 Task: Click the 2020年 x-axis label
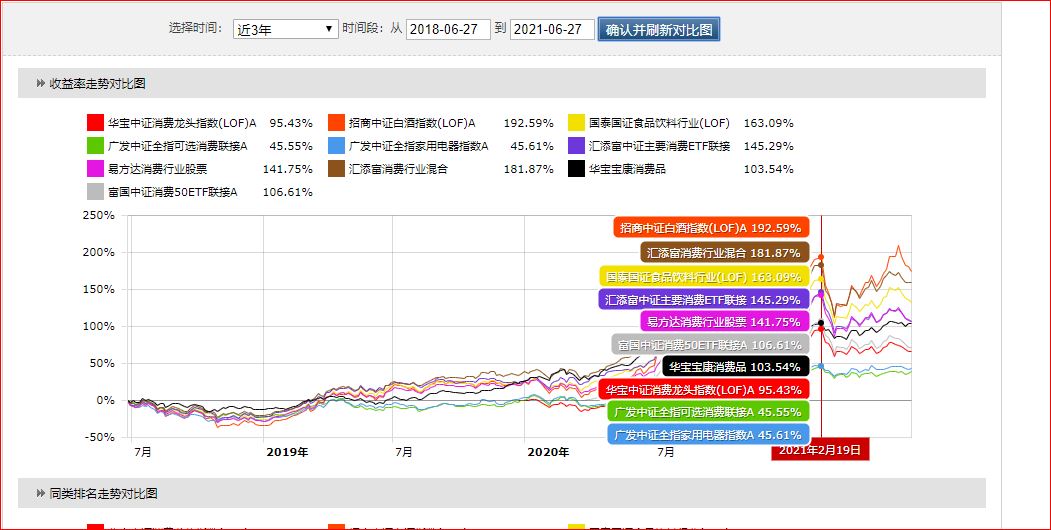(x=548, y=452)
